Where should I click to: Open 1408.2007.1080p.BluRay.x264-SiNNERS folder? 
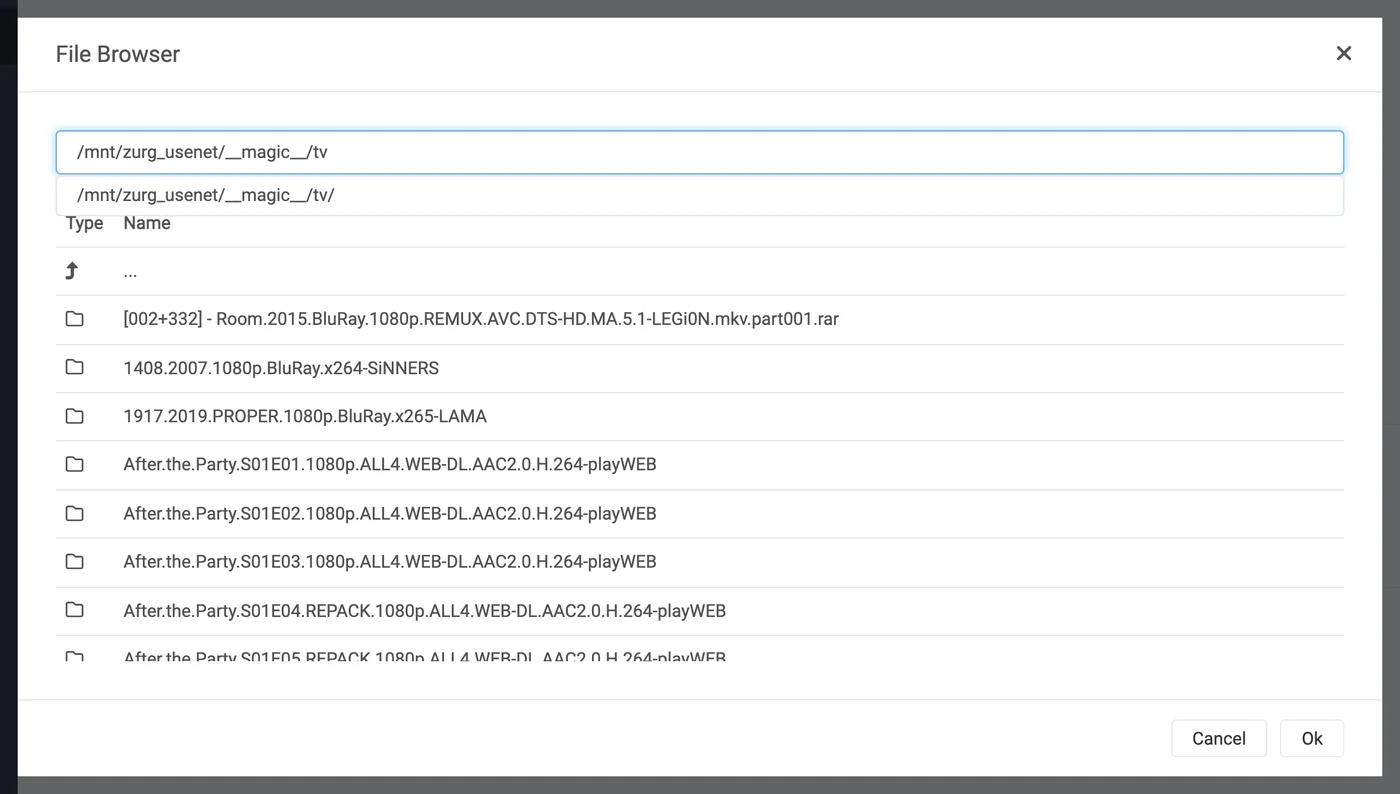281,368
